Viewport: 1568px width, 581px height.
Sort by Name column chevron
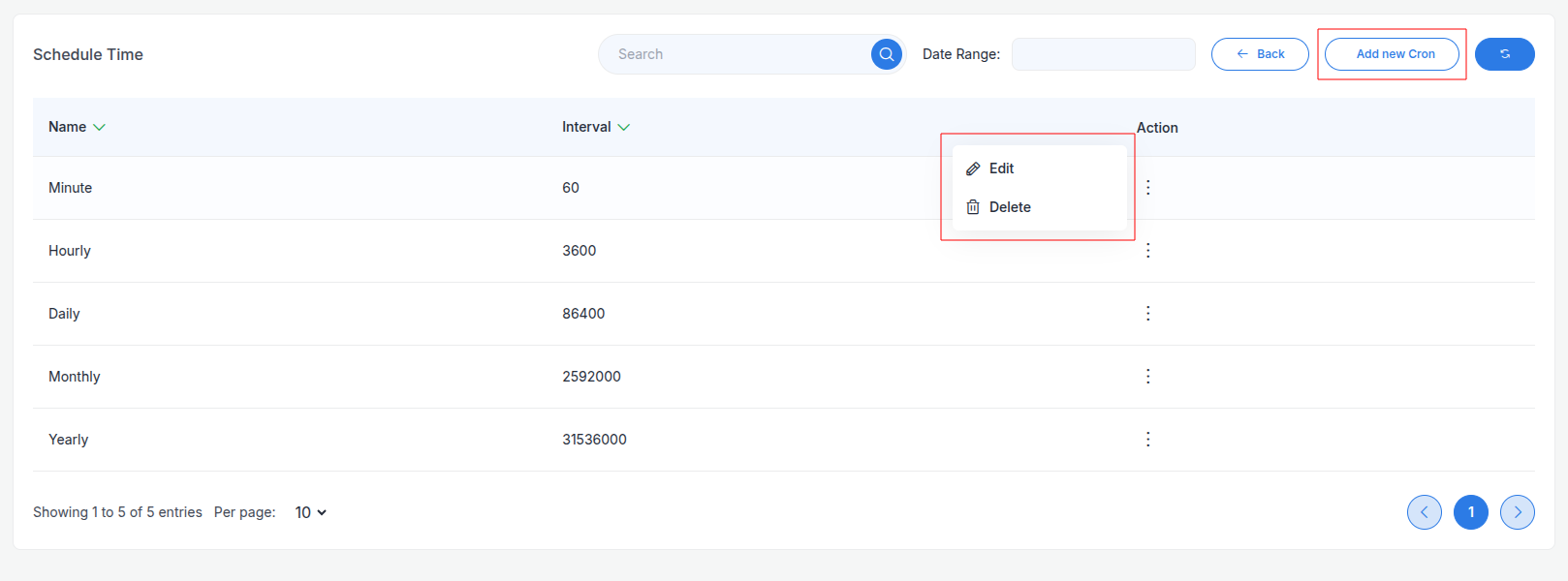pyautogui.click(x=99, y=128)
